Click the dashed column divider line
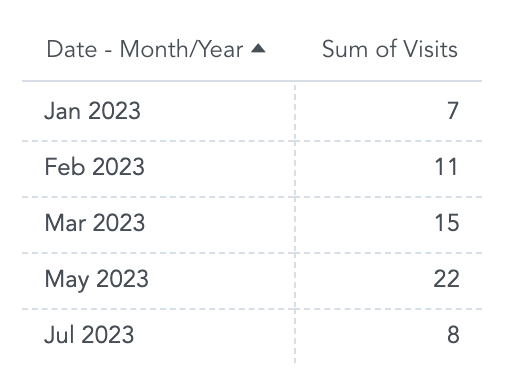The height and width of the screenshot is (390, 510). [295, 224]
